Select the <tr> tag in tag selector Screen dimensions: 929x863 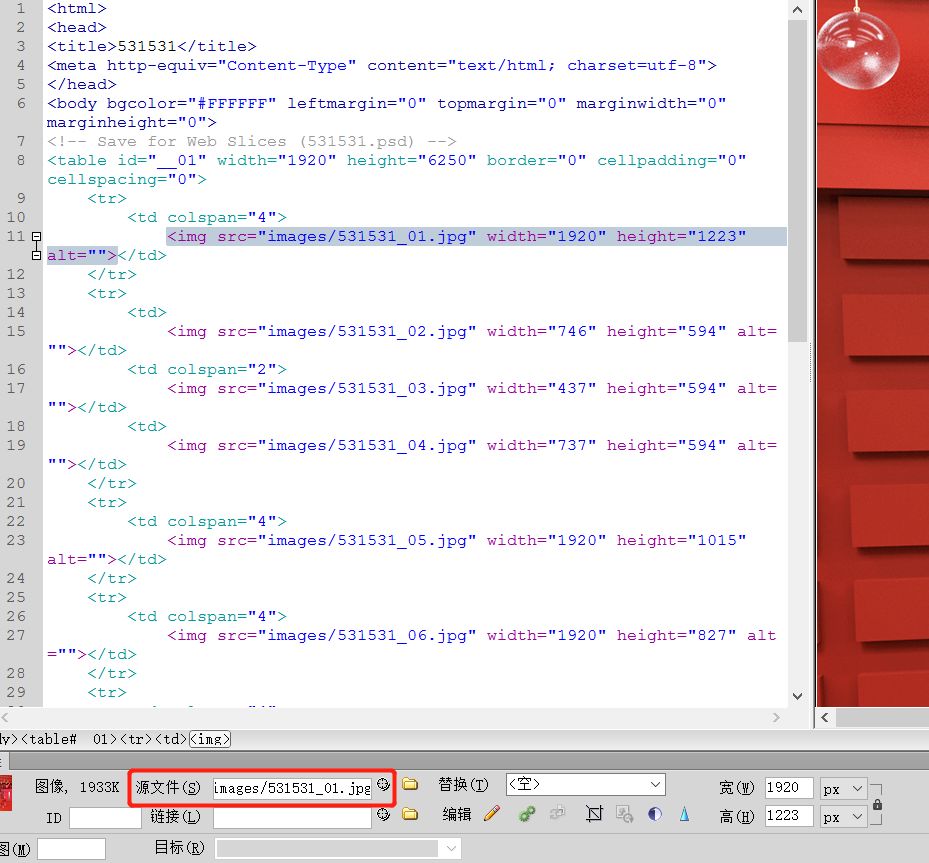coord(136,739)
